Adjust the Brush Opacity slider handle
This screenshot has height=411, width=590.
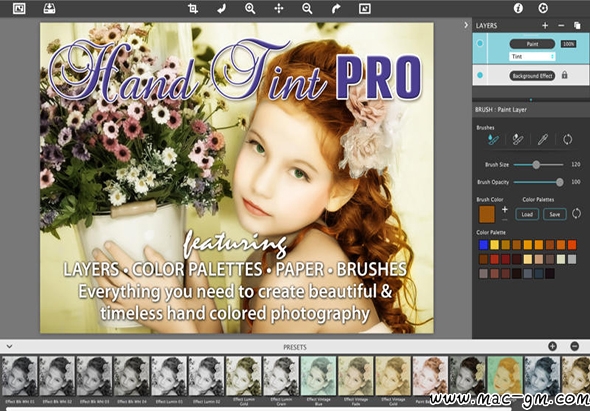pyautogui.click(x=560, y=182)
